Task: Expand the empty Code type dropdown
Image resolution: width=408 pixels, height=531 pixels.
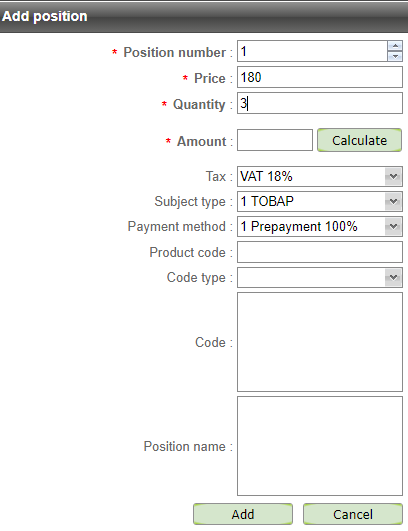Action: (320, 277)
